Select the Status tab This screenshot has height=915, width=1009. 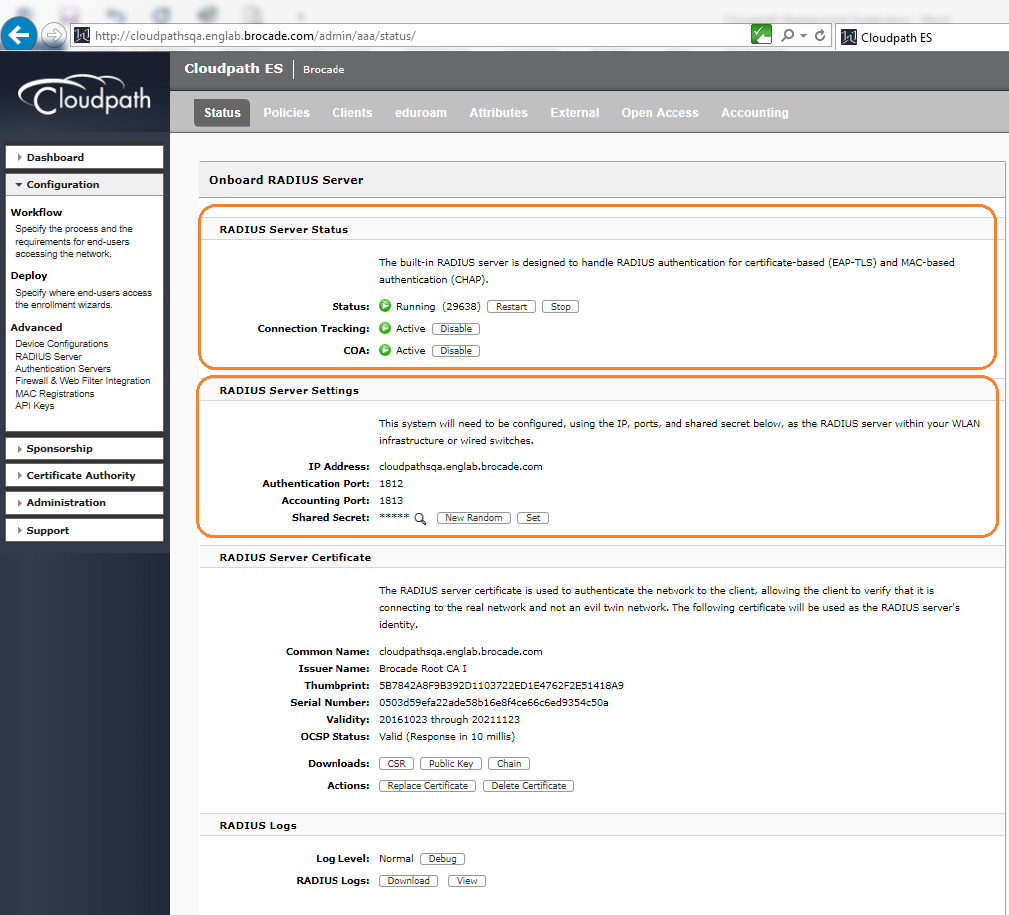pyautogui.click(x=222, y=113)
